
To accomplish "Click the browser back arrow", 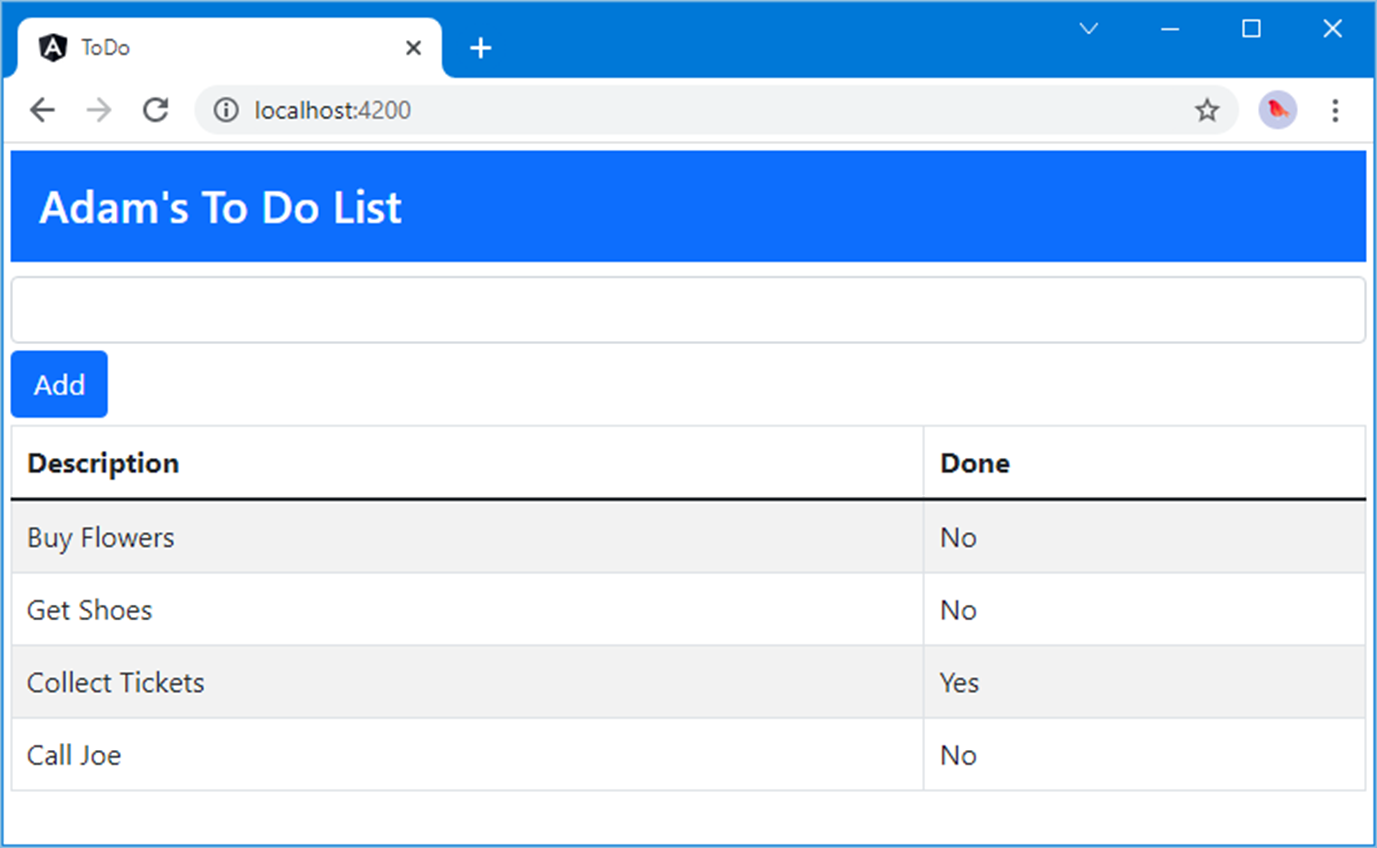I will coord(42,110).
